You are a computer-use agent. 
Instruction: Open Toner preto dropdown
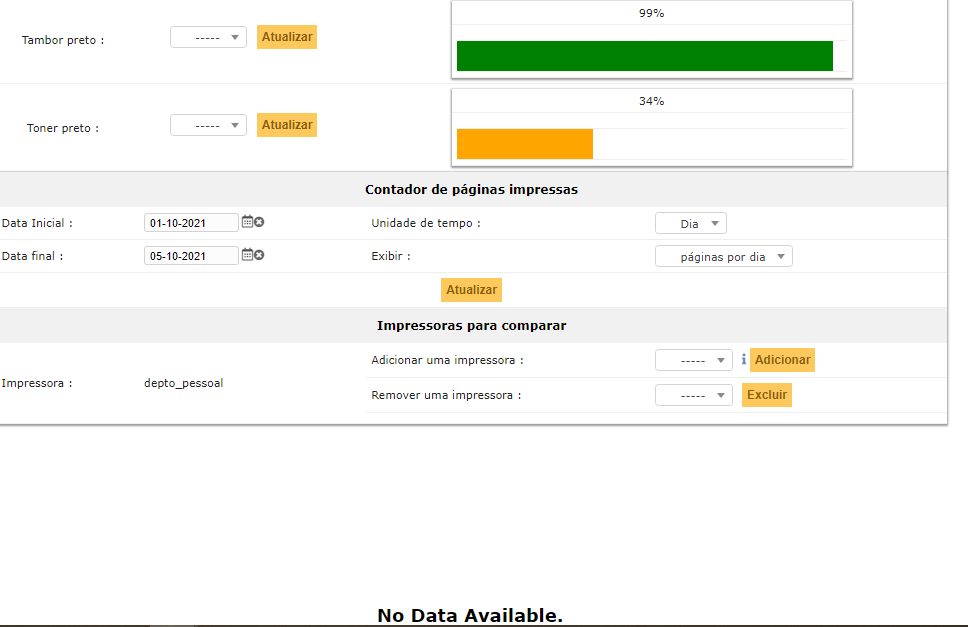click(209, 125)
